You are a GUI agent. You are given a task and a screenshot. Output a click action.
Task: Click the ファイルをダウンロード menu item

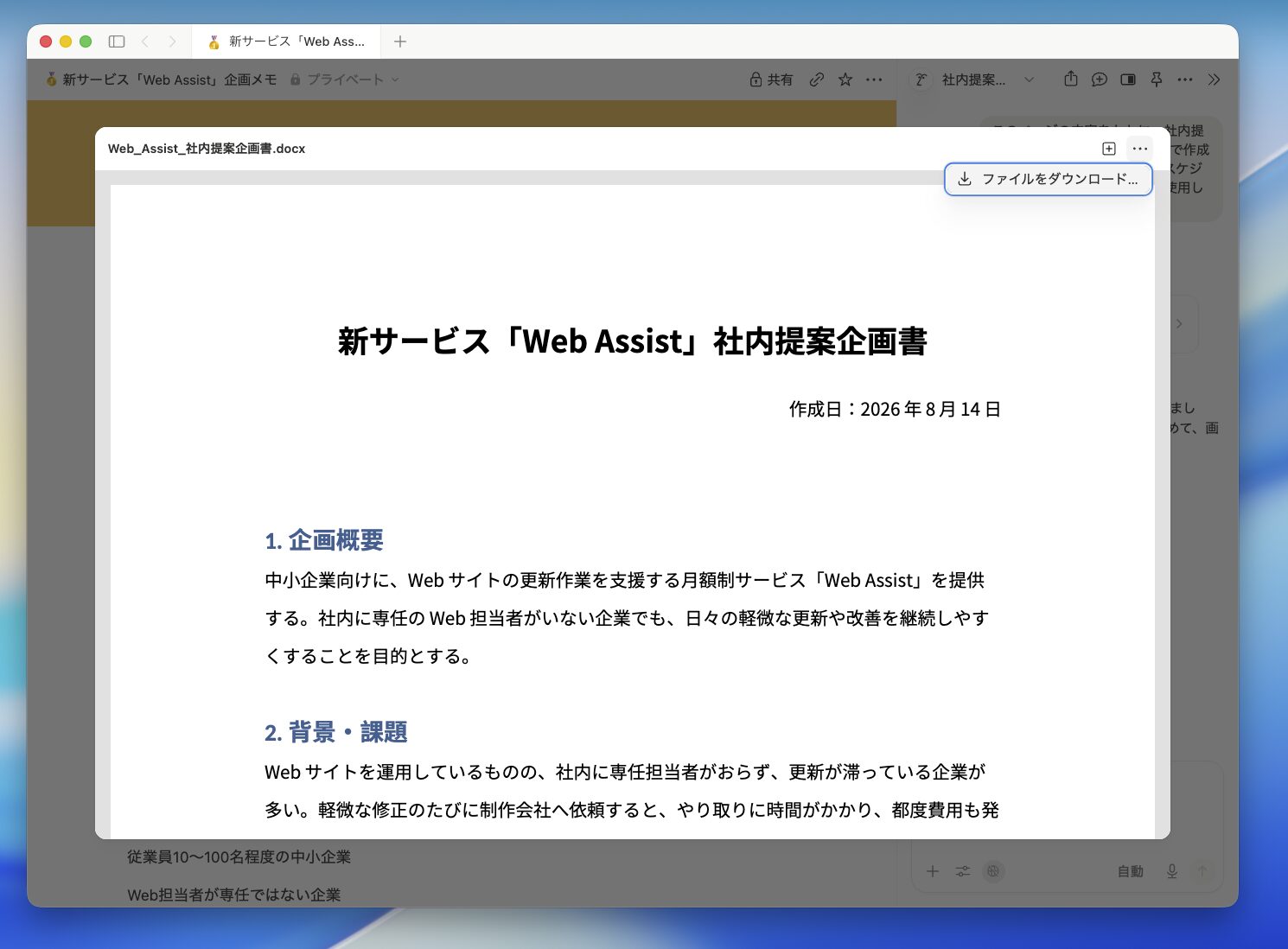(1048, 179)
